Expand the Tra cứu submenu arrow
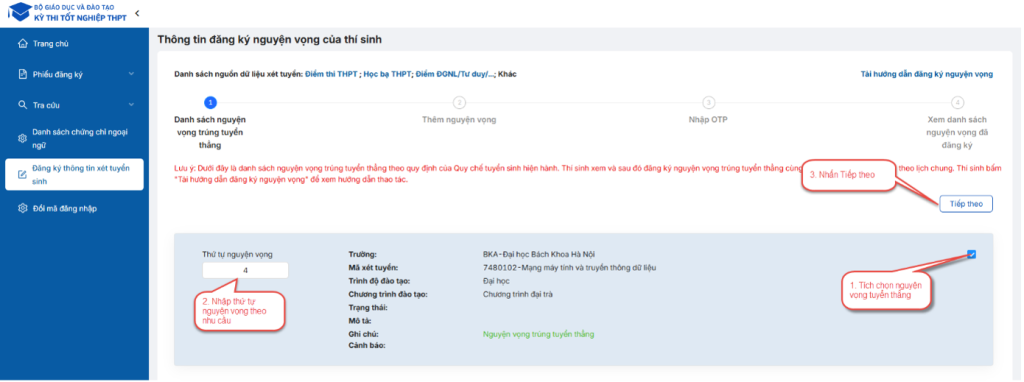1024x382 pixels. click(x=131, y=104)
